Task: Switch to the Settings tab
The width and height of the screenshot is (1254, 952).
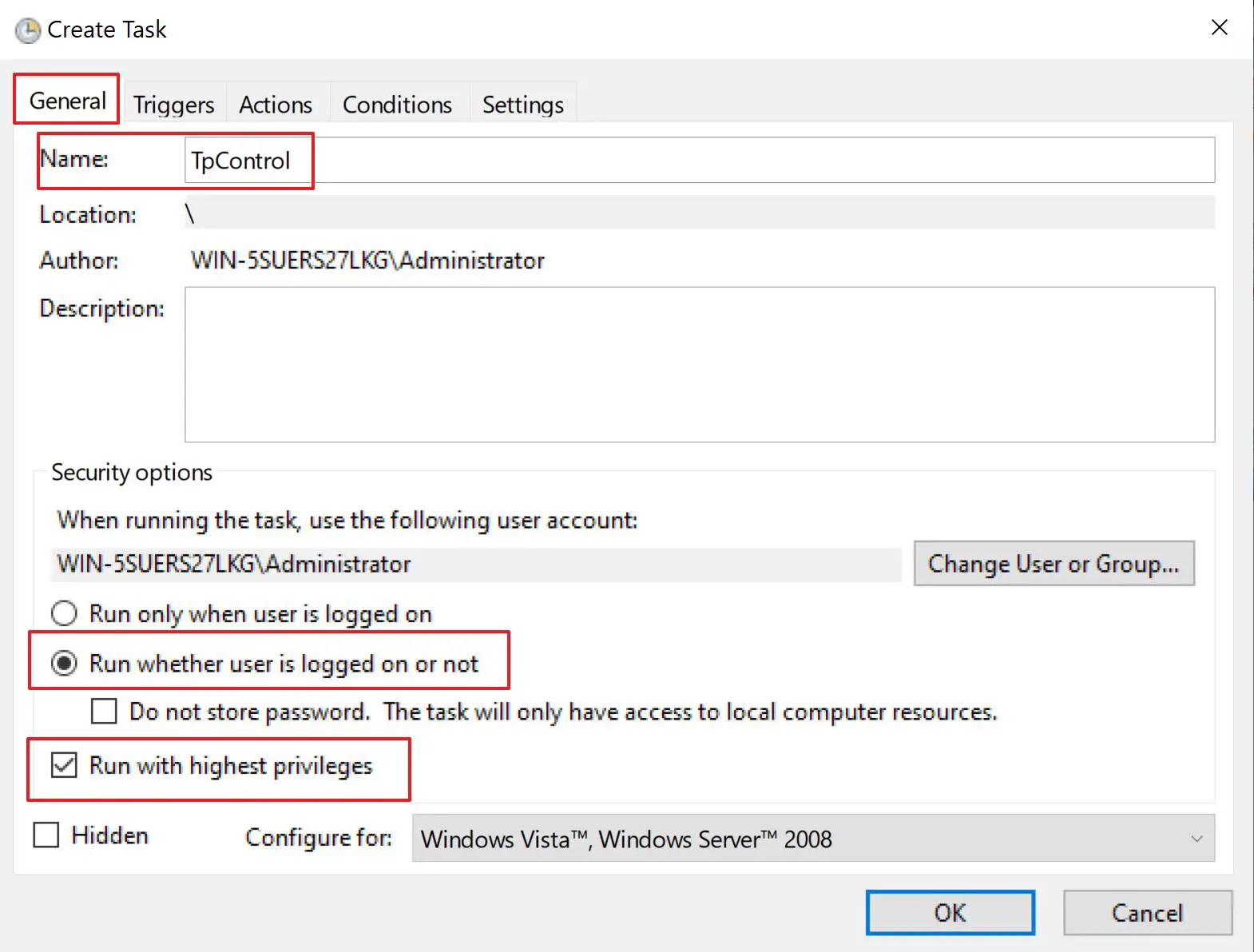Action: pos(522,105)
